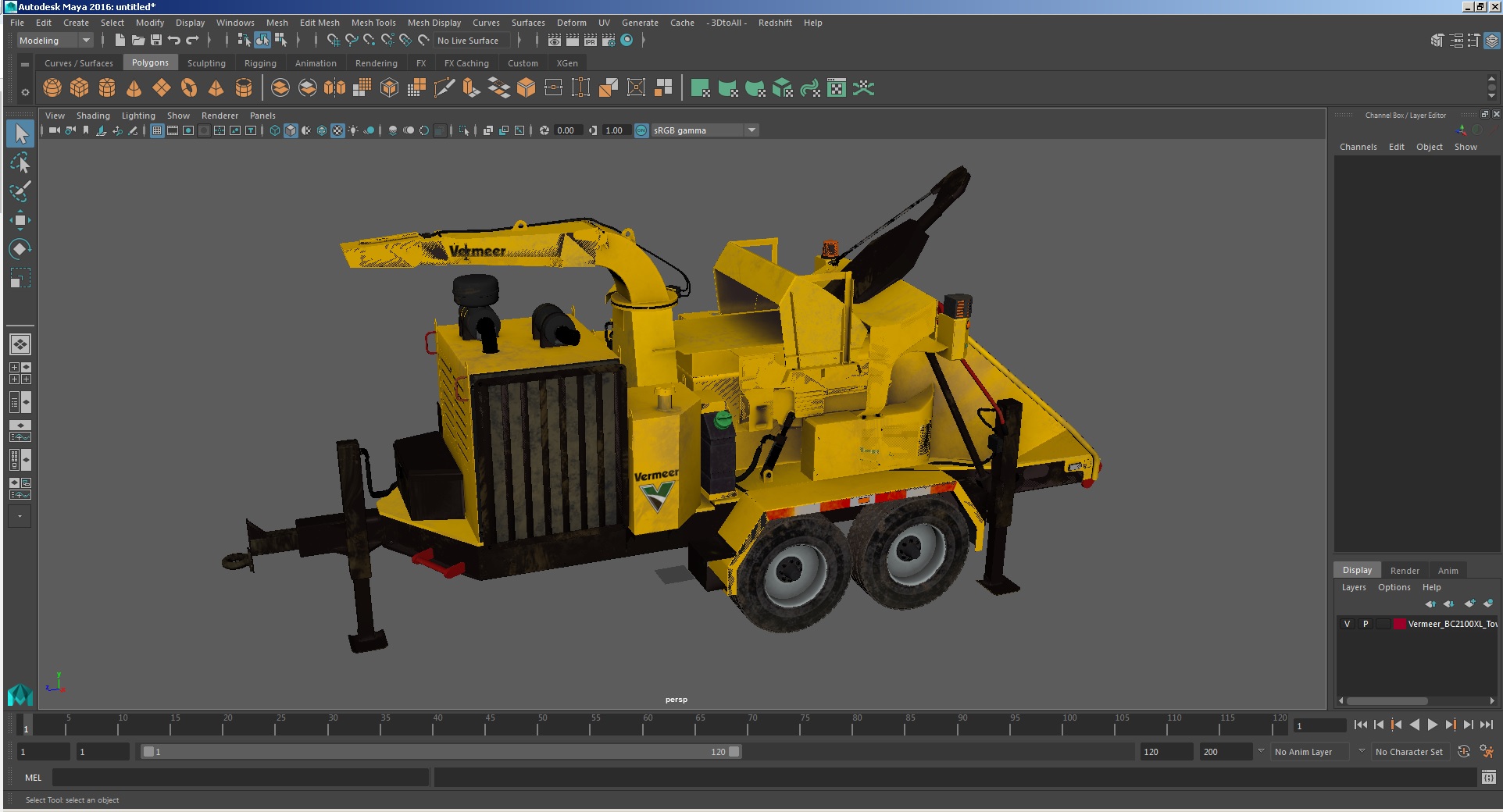Open the Mesh Tools menu
This screenshot has width=1503, height=812.
pos(373,23)
